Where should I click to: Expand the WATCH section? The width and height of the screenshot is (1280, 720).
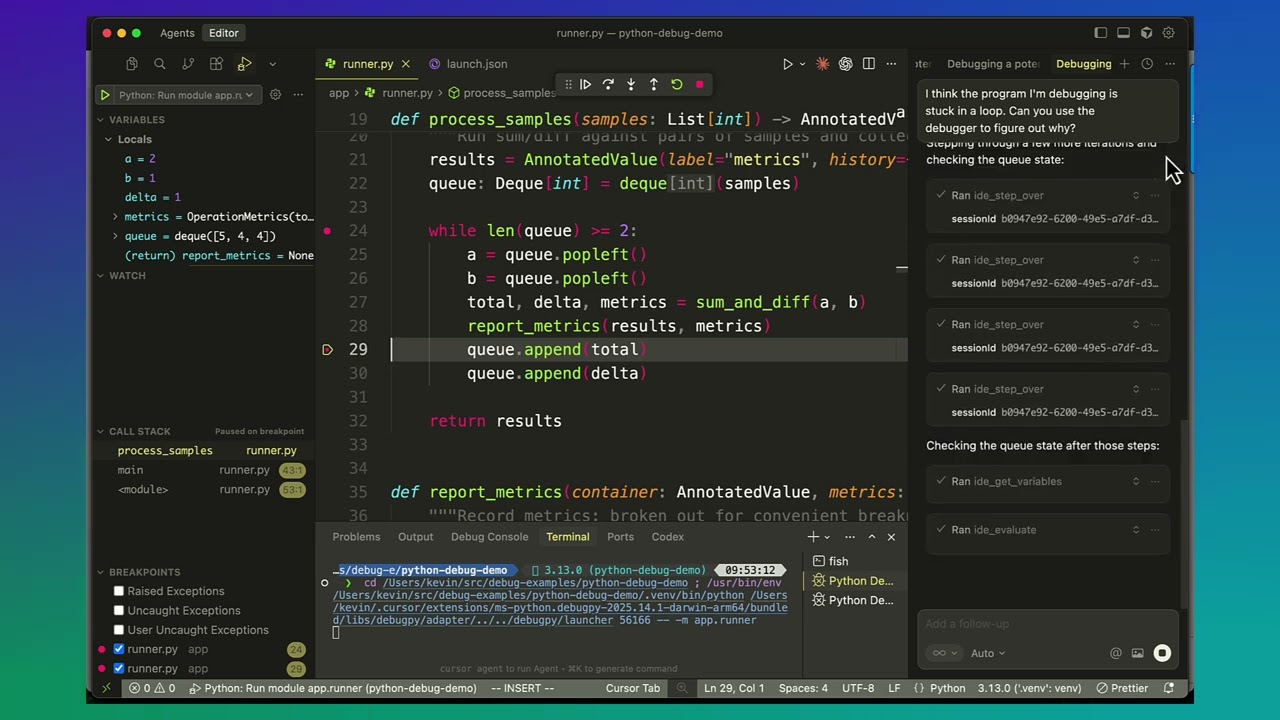click(x=127, y=276)
